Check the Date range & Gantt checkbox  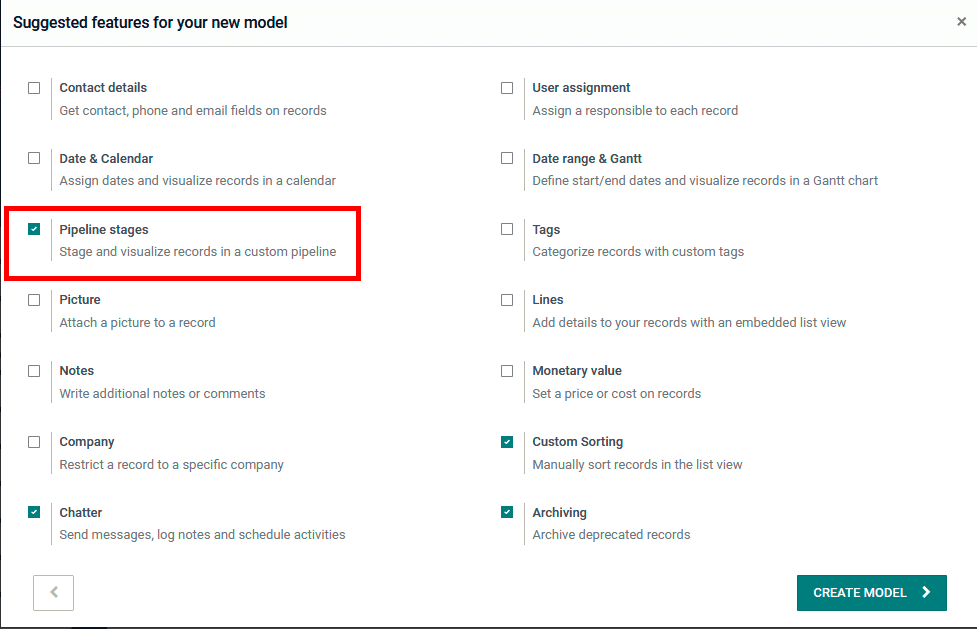507,158
